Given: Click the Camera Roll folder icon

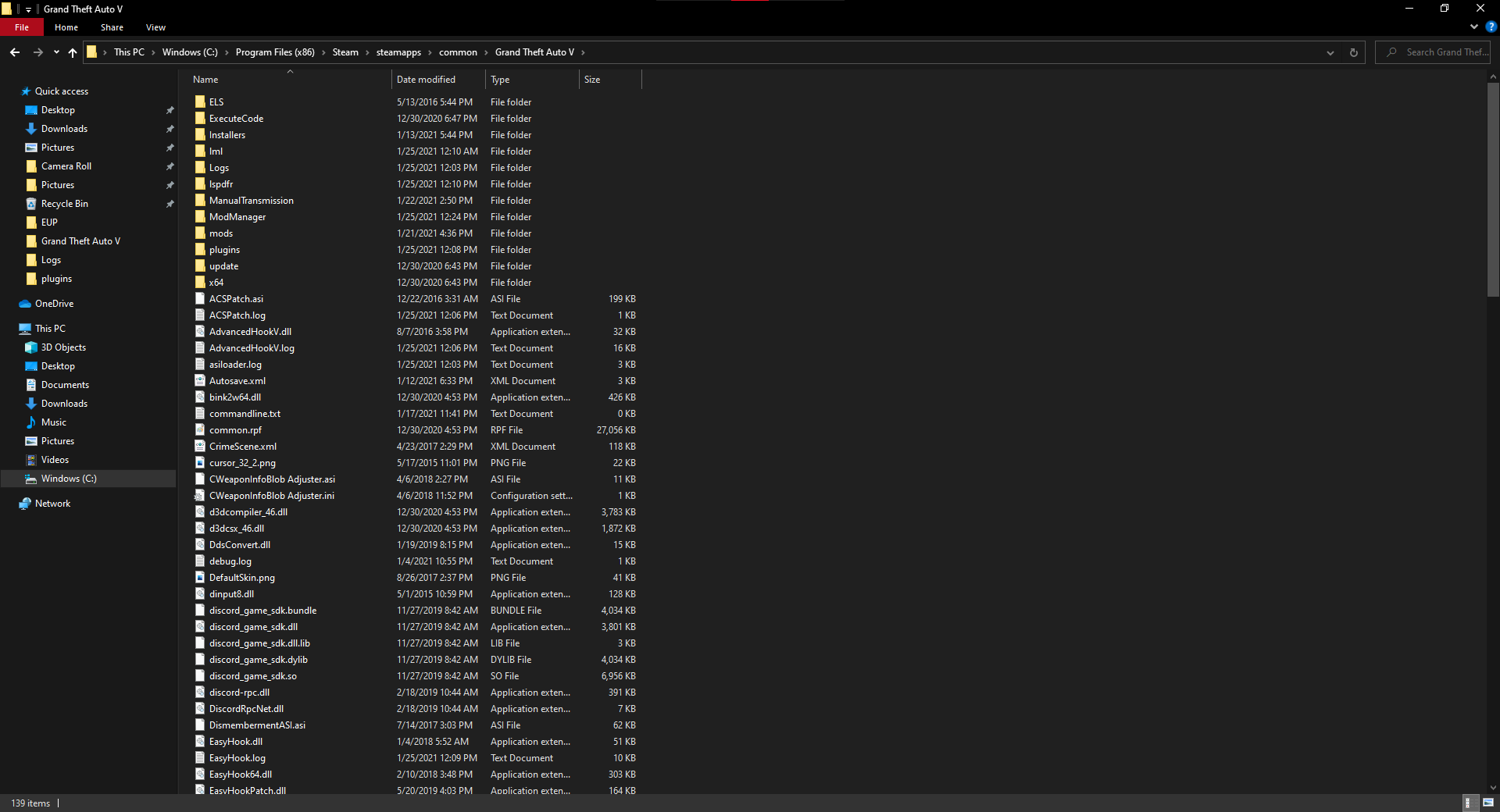Looking at the screenshot, I should pyautogui.click(x=31, y=166).
